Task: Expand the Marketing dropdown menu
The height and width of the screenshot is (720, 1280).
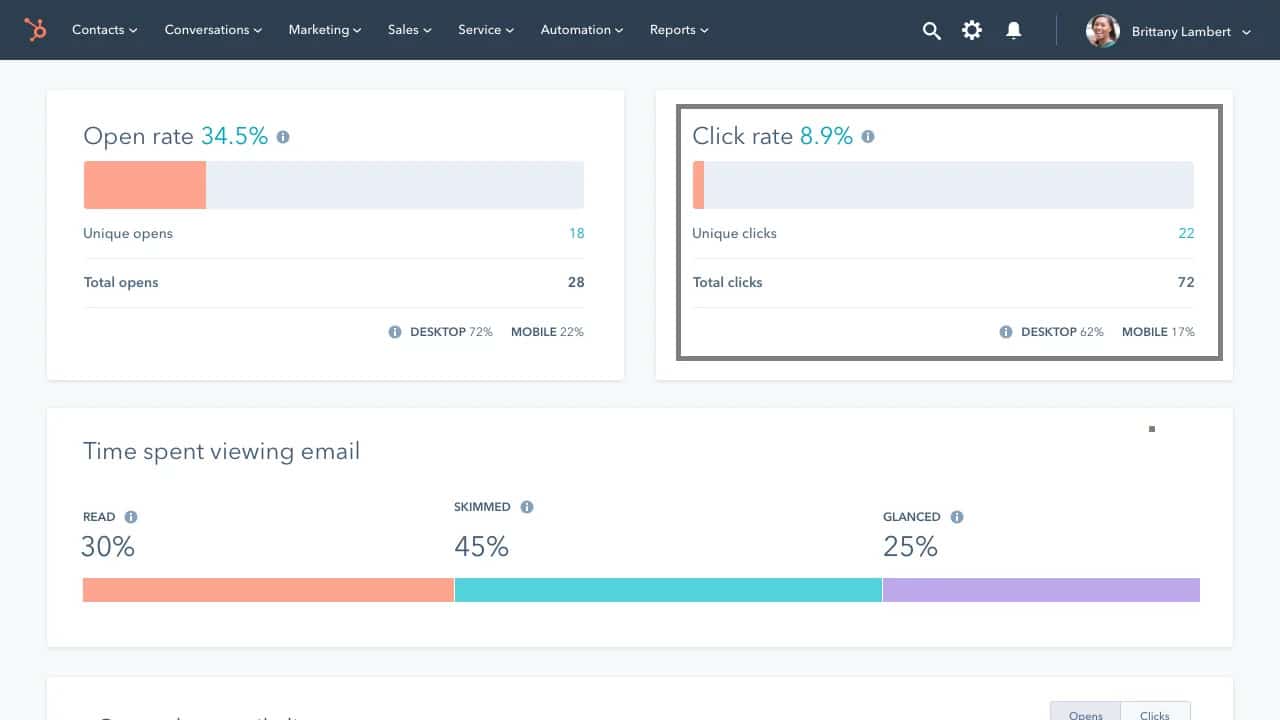Action: pos(325,30)
